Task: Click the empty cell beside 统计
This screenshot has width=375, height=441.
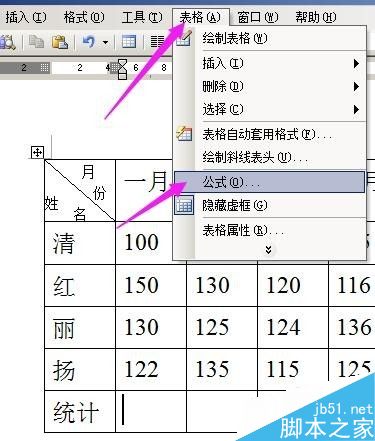Action: coord(151,412)
